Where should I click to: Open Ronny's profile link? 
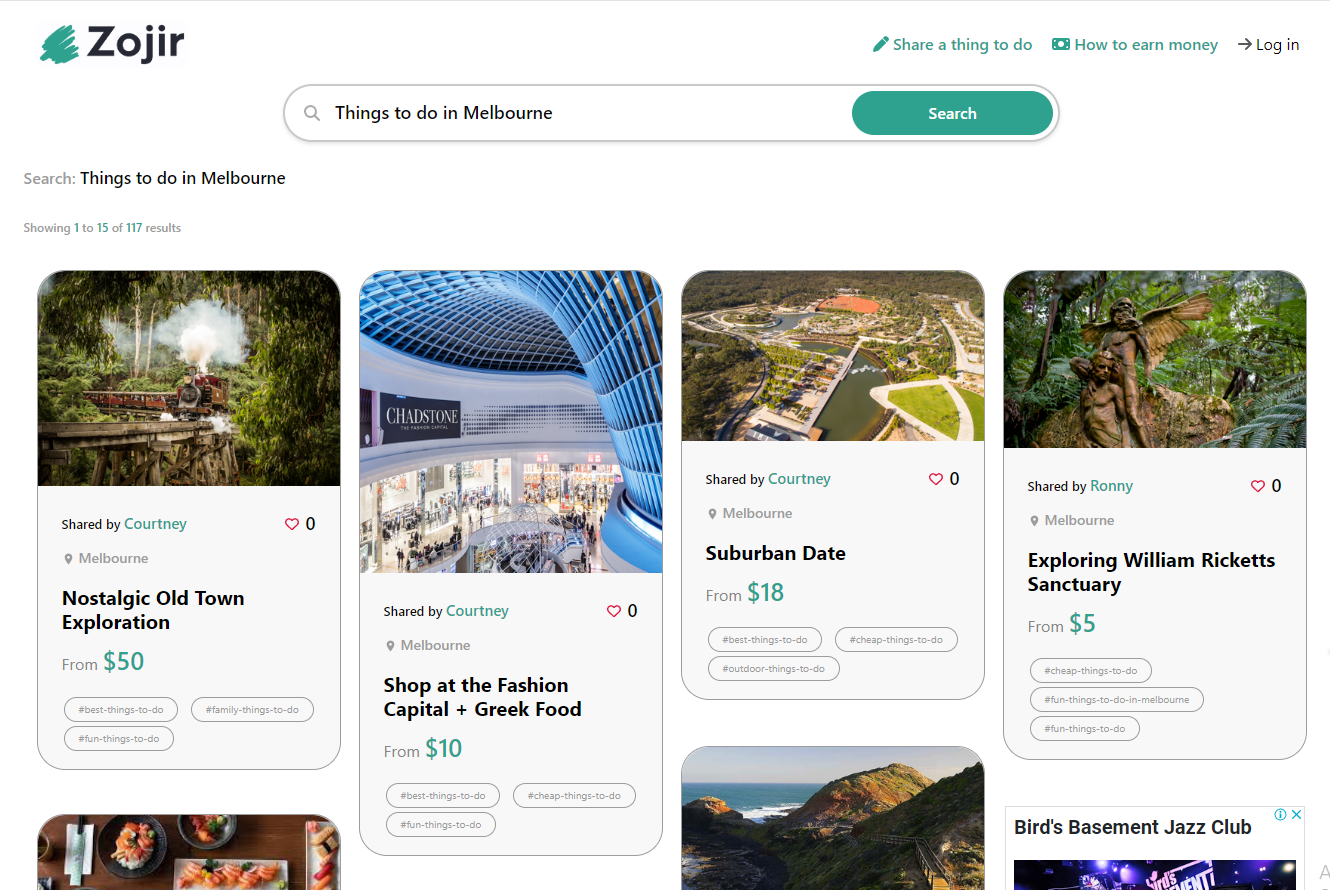click(1111, 486)
